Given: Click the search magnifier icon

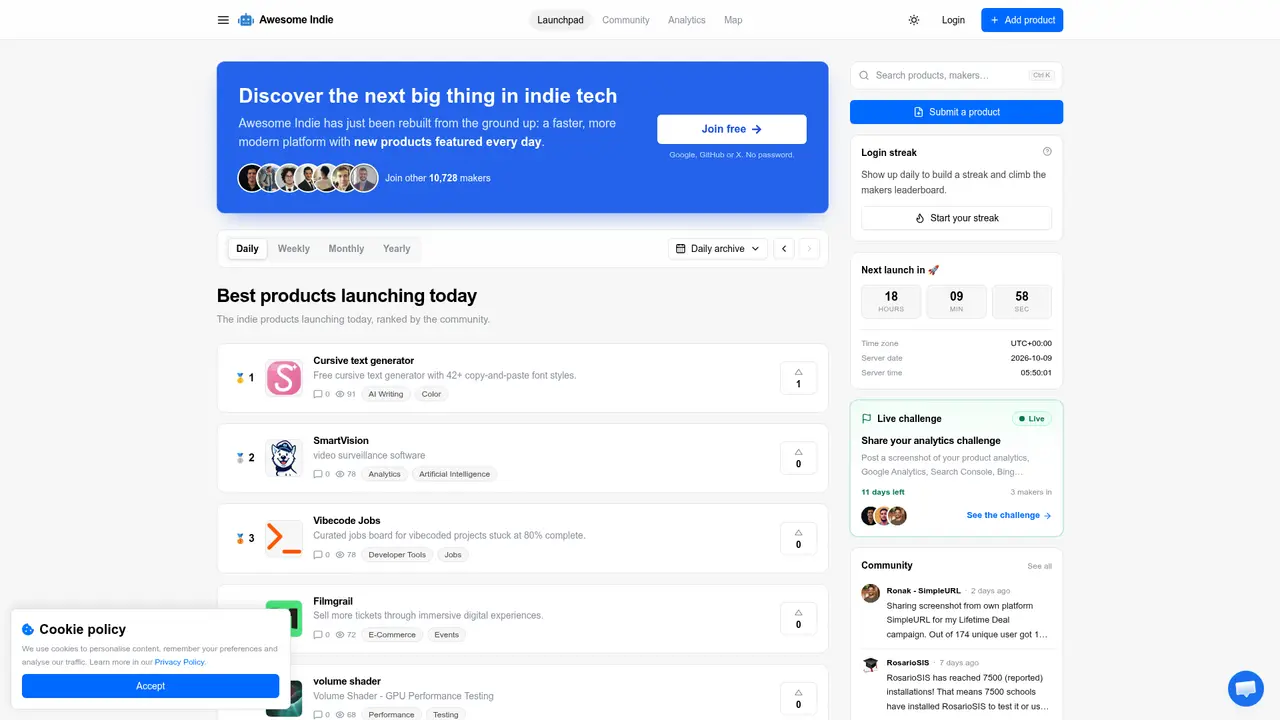Looking at the screenshot, I should click(864, 75).
